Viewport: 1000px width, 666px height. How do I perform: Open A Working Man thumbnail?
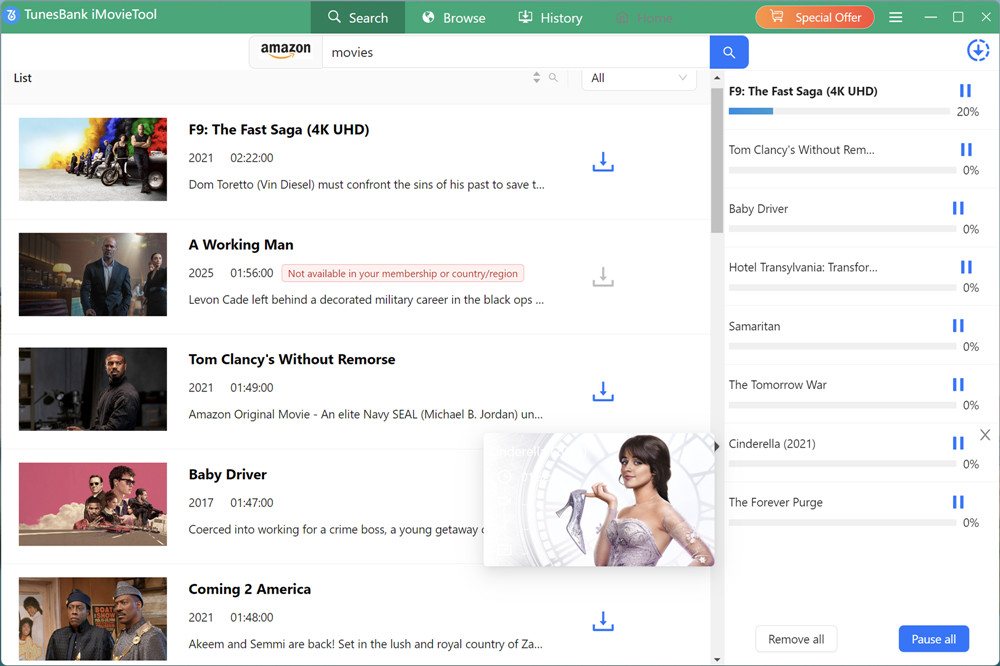point(93,274)
